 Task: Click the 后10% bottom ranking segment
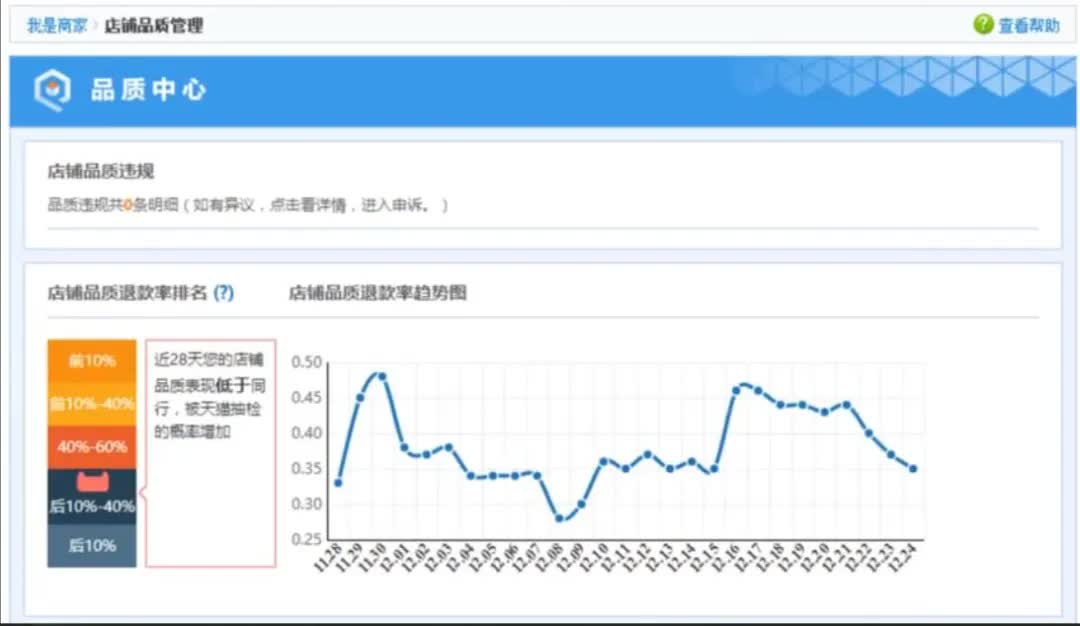91,545
